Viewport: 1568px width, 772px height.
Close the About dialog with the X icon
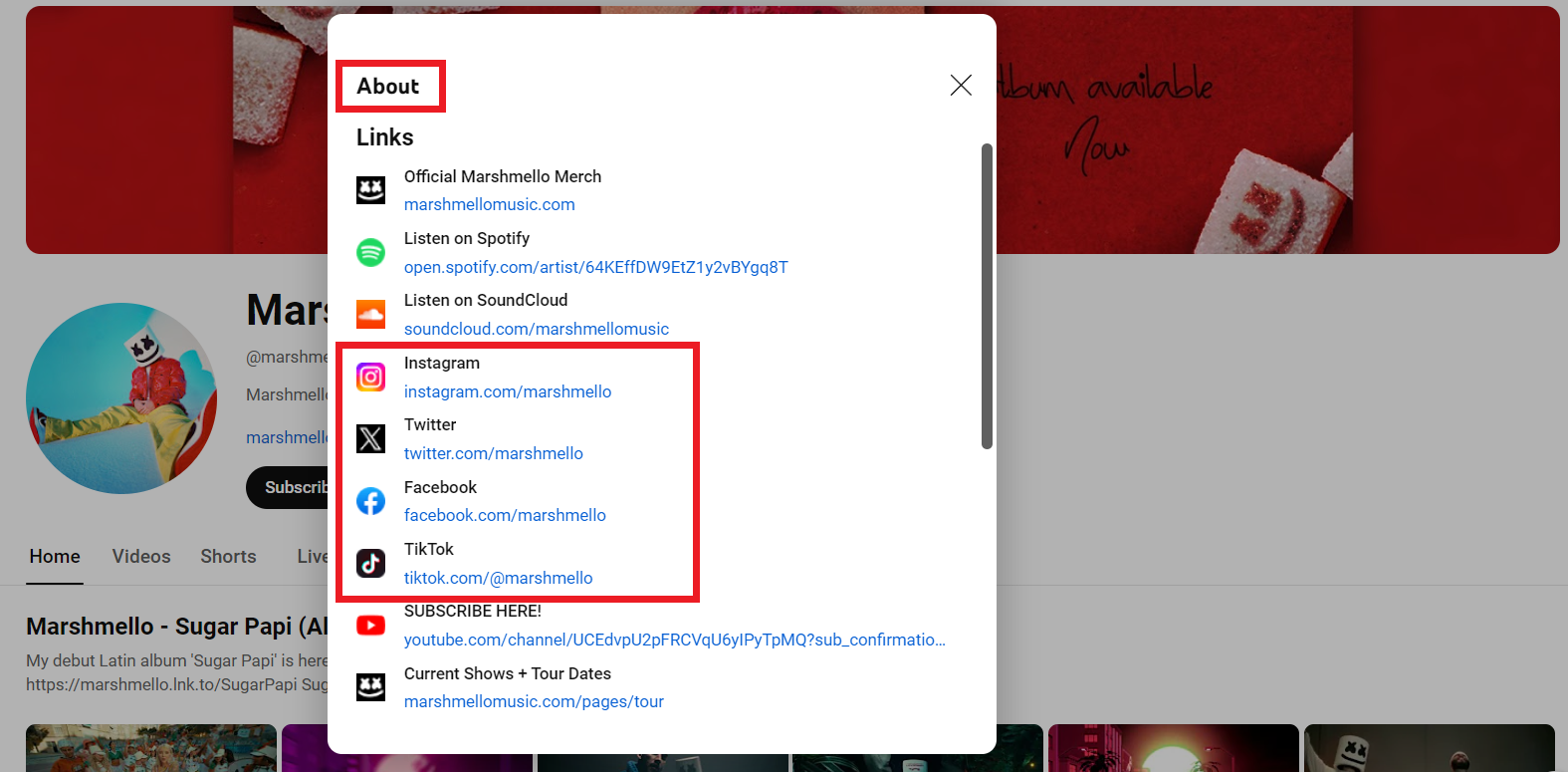[x=961, y=86]
